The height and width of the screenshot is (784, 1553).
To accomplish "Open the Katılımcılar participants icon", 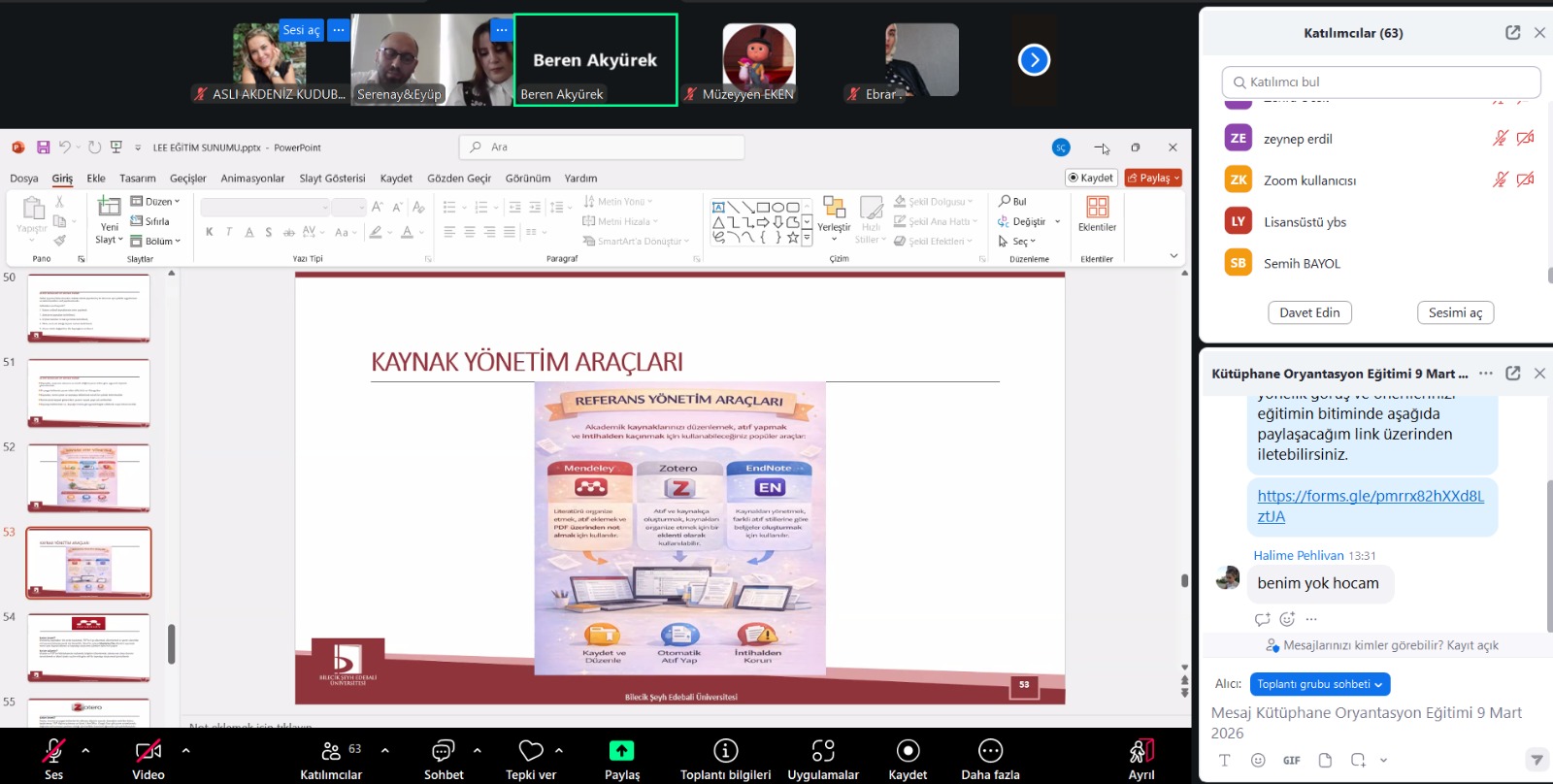I will coord(331,751).
